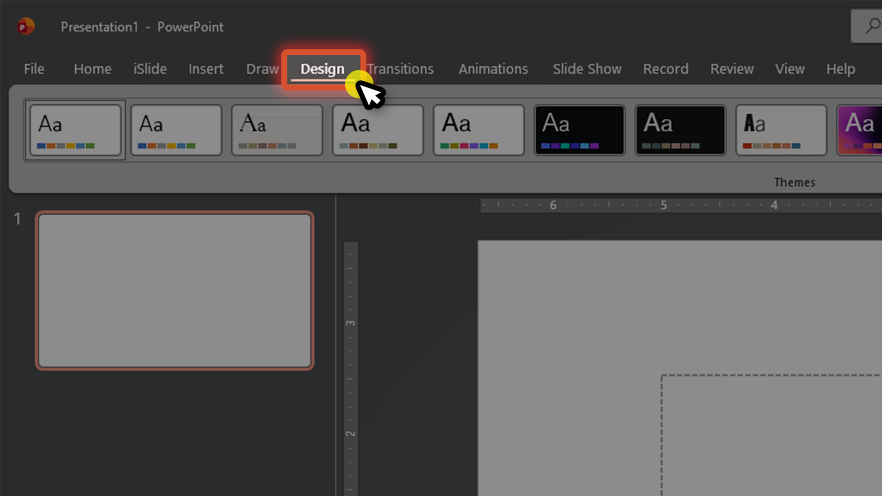Screen dimensions: 882x496
Task: Click the Themes group label
Action: pyautogui.click(x=794, y=182)
